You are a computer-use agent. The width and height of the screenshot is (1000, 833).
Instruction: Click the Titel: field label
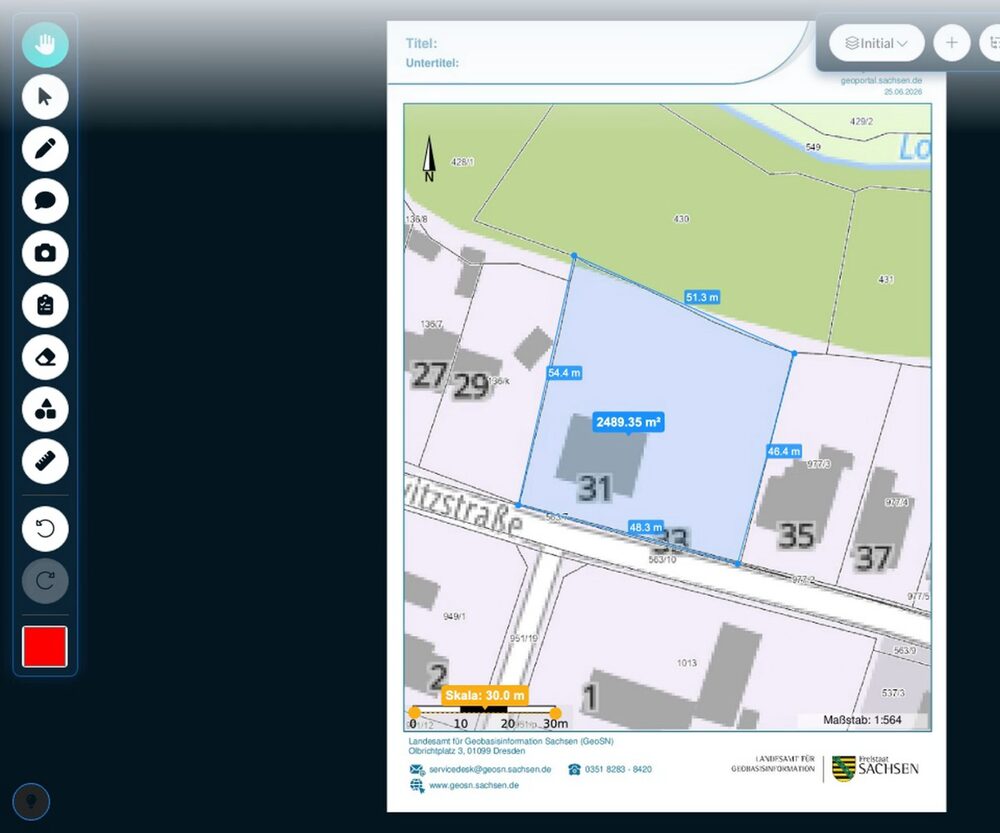pyautogui.click(x=422, y=43)
